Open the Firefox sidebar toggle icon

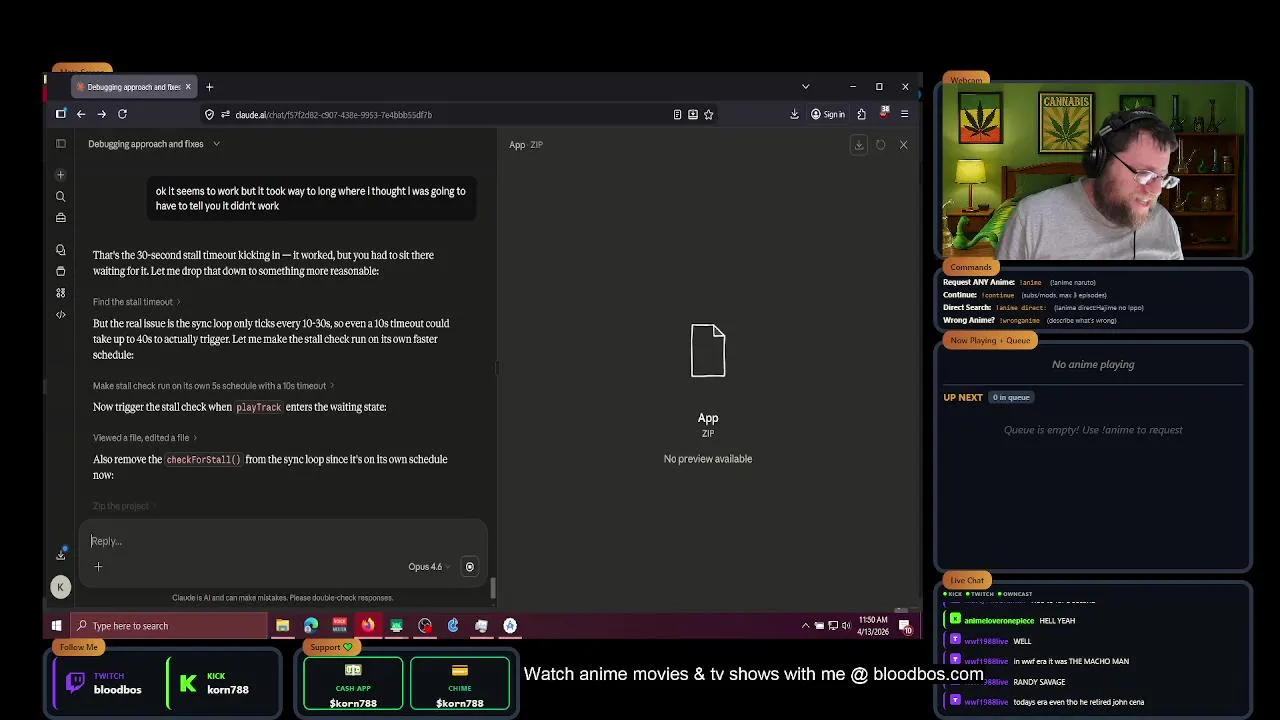click(61, 114)
